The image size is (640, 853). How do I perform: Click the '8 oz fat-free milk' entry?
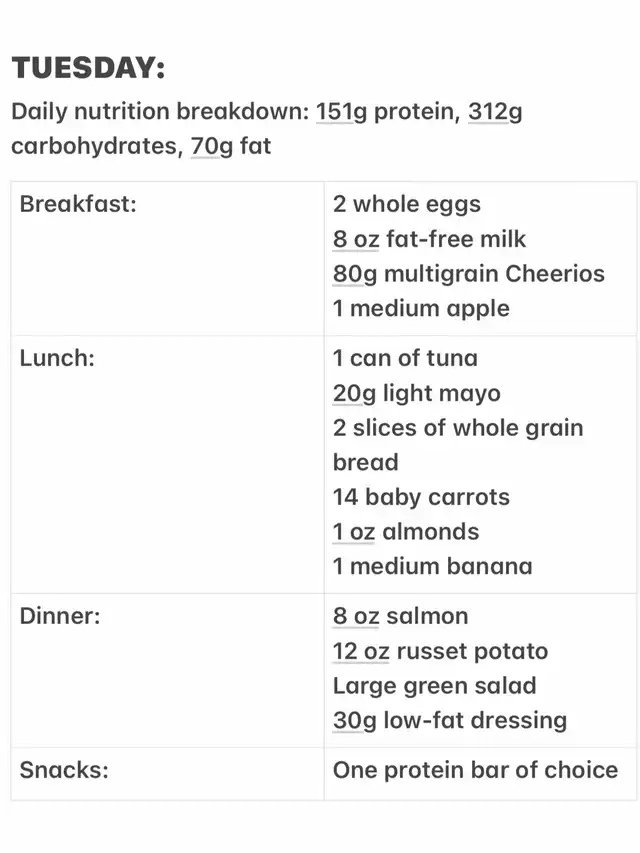pyautogui.click(x=429, y=239)
